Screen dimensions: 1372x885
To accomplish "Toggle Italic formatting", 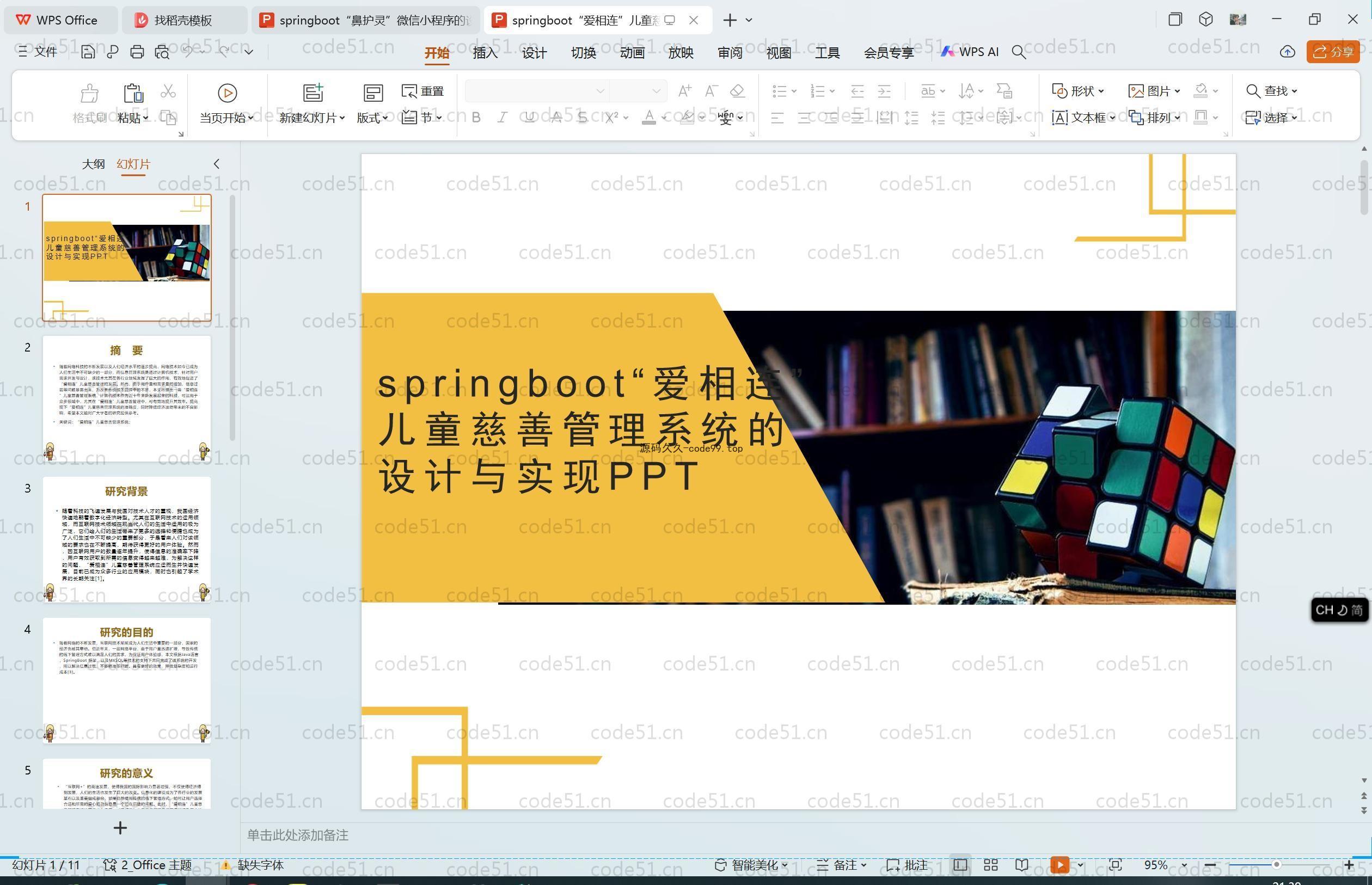I will pos(503,117).
